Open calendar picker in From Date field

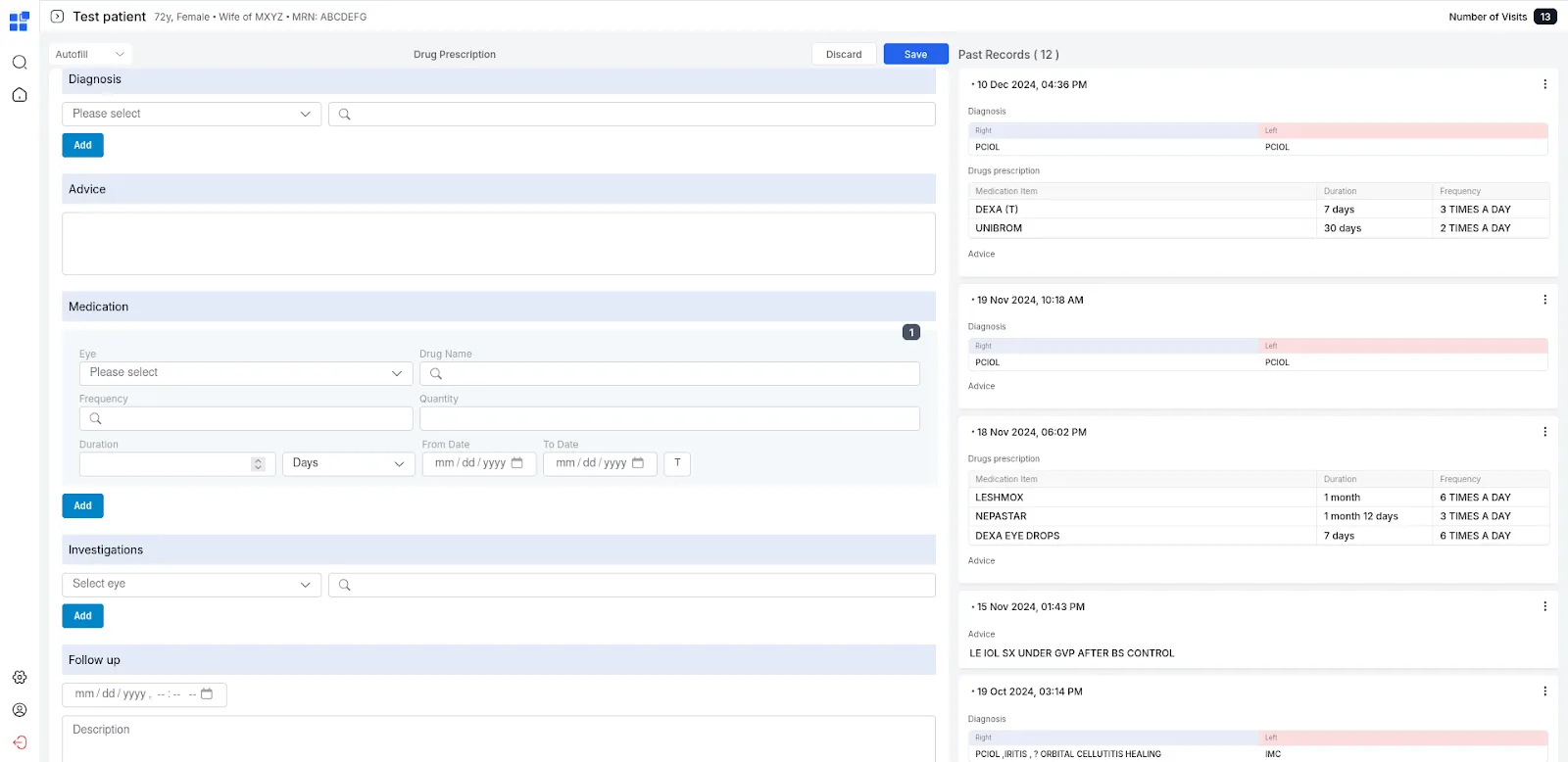click(x=517, y=463)
